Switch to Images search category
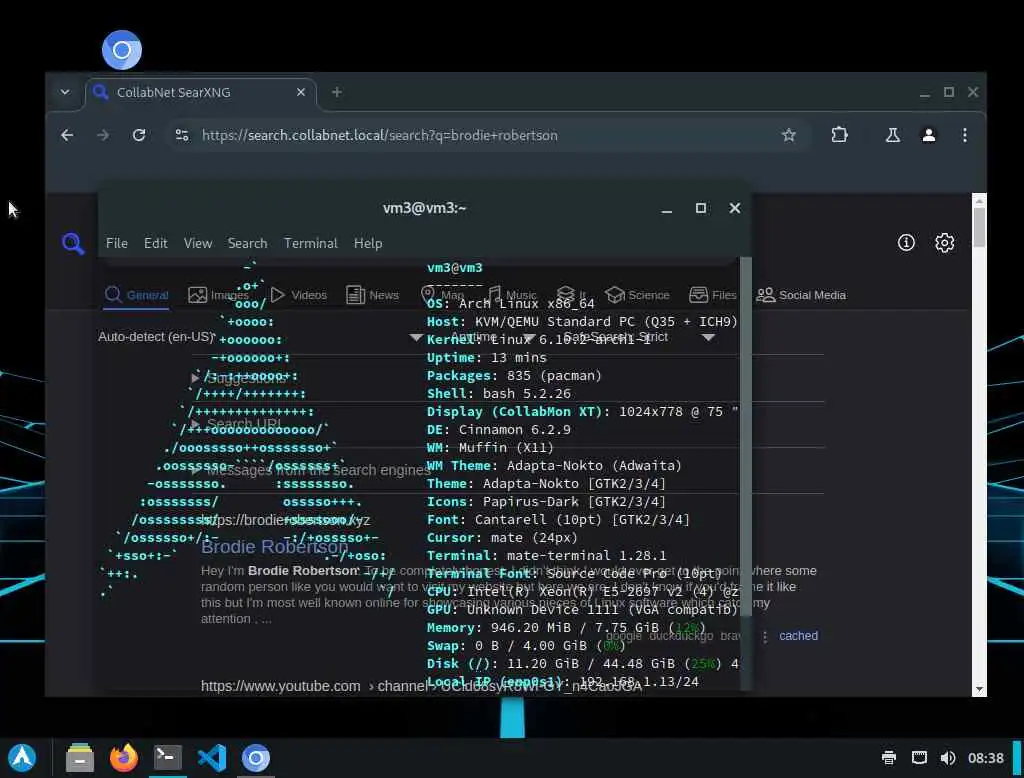The image size is (1024, 778). click(x=217, y=295)
